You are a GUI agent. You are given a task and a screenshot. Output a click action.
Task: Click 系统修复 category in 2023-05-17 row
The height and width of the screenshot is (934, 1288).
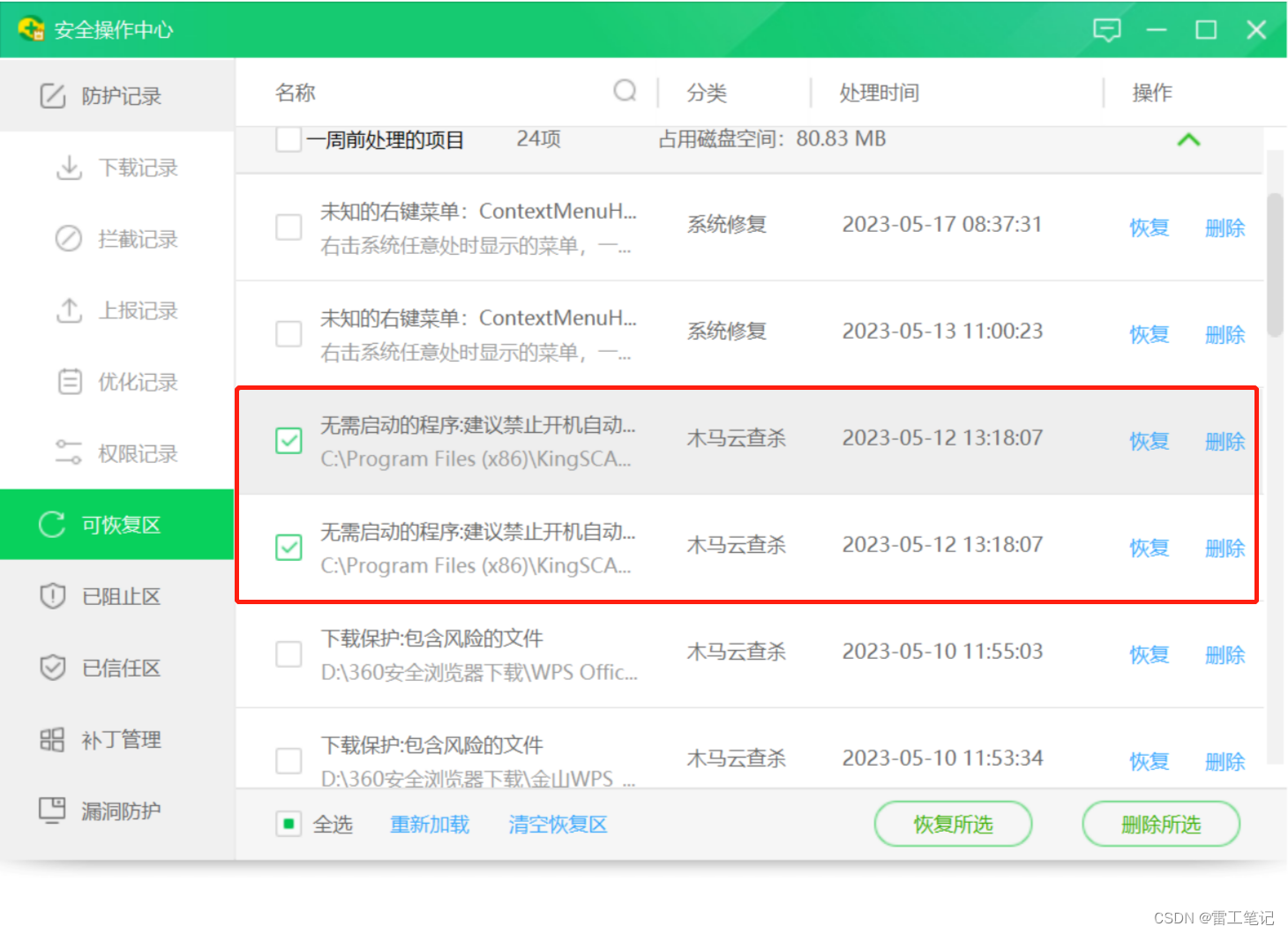point(727,224)
